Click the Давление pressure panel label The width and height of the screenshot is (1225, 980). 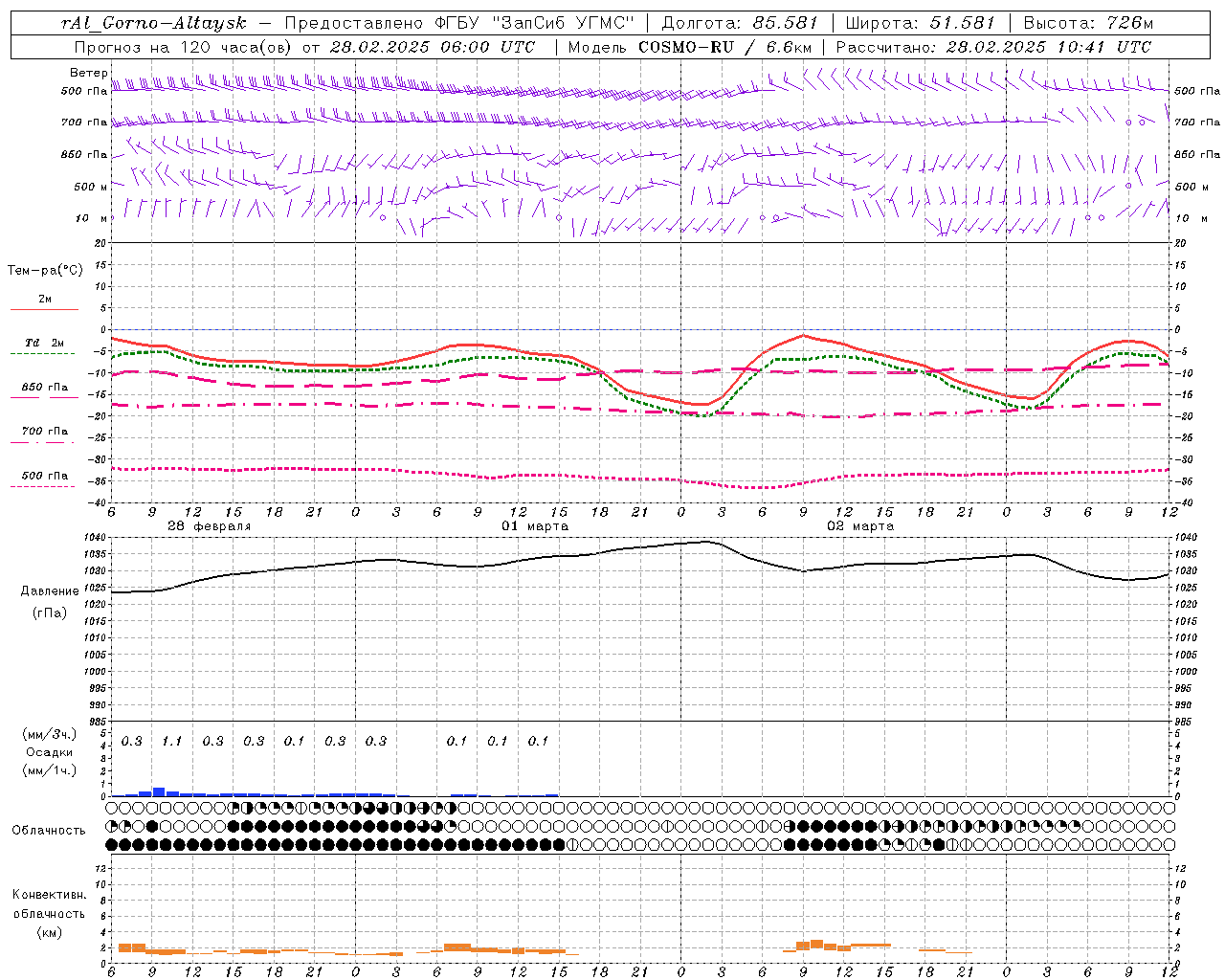[x=50, y=591]
